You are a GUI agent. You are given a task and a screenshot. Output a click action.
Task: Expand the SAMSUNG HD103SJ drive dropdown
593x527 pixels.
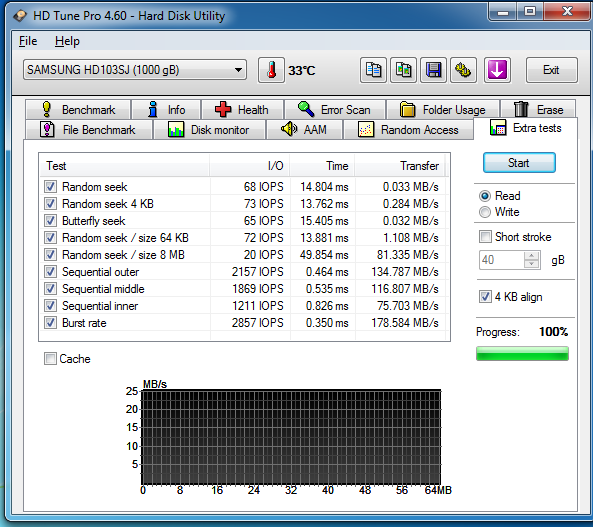point(135,70)
